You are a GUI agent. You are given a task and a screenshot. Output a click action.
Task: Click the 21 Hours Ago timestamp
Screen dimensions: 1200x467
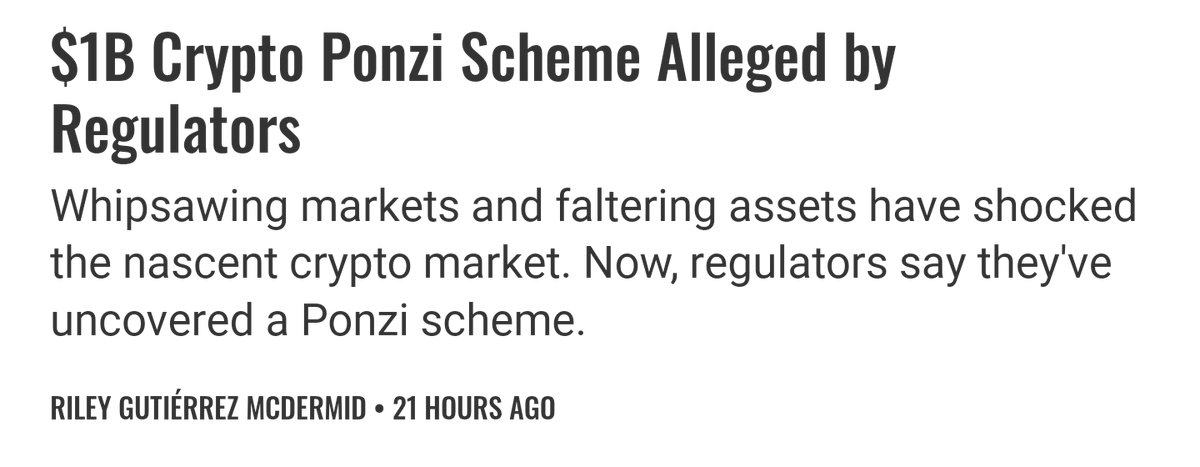(x=474, y=410)
